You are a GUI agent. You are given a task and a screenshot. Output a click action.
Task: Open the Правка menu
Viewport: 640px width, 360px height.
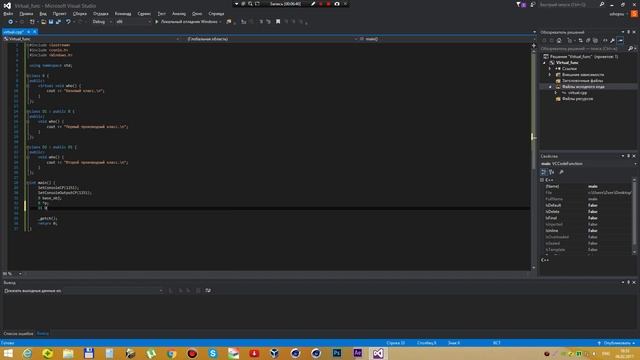[x=26, y=13]
